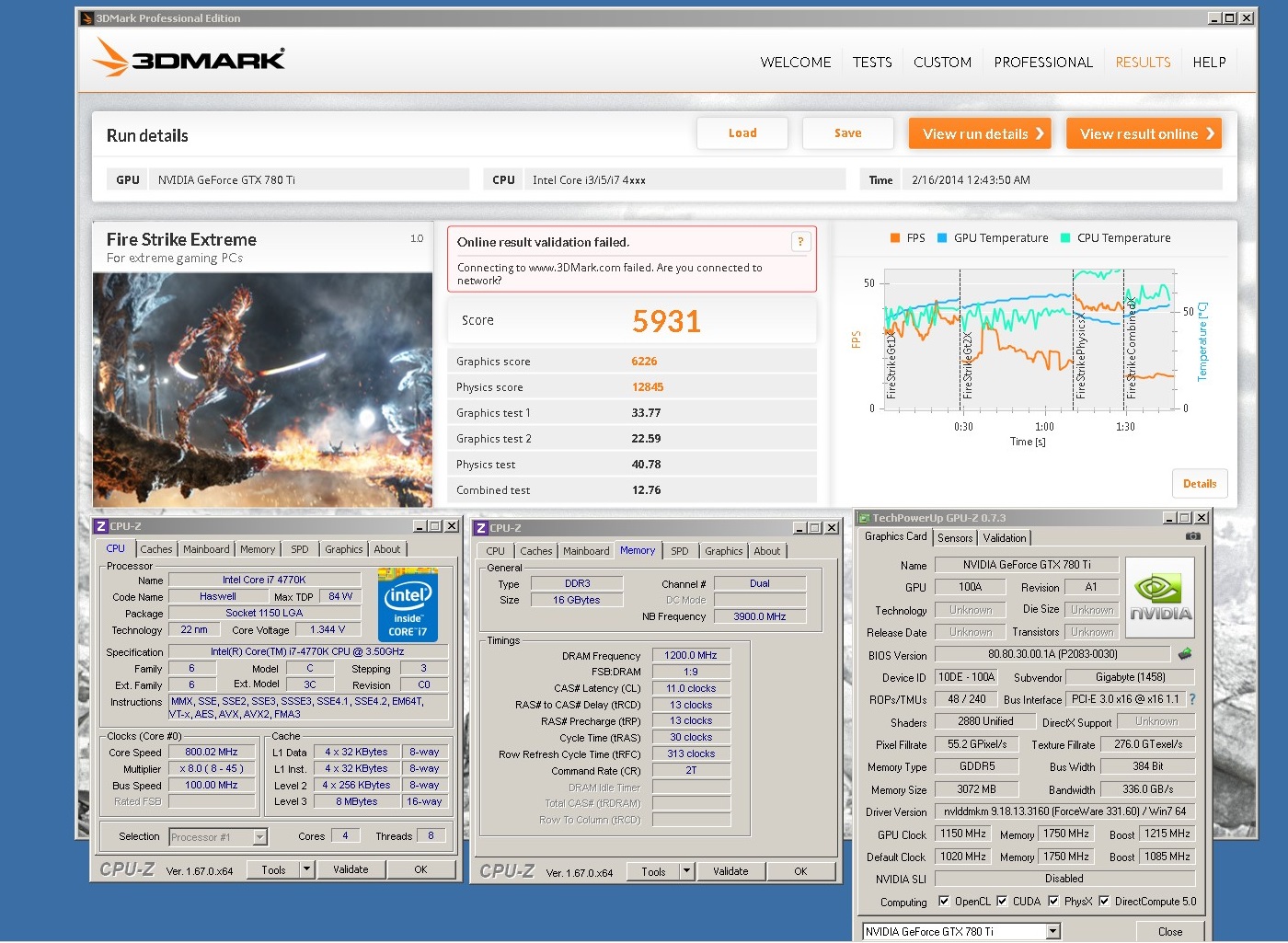The width and height of the screenshot is (1288, 943).
Task: Click the Subvendor field Gigabyte (1458)
Action: [1130, 677]
